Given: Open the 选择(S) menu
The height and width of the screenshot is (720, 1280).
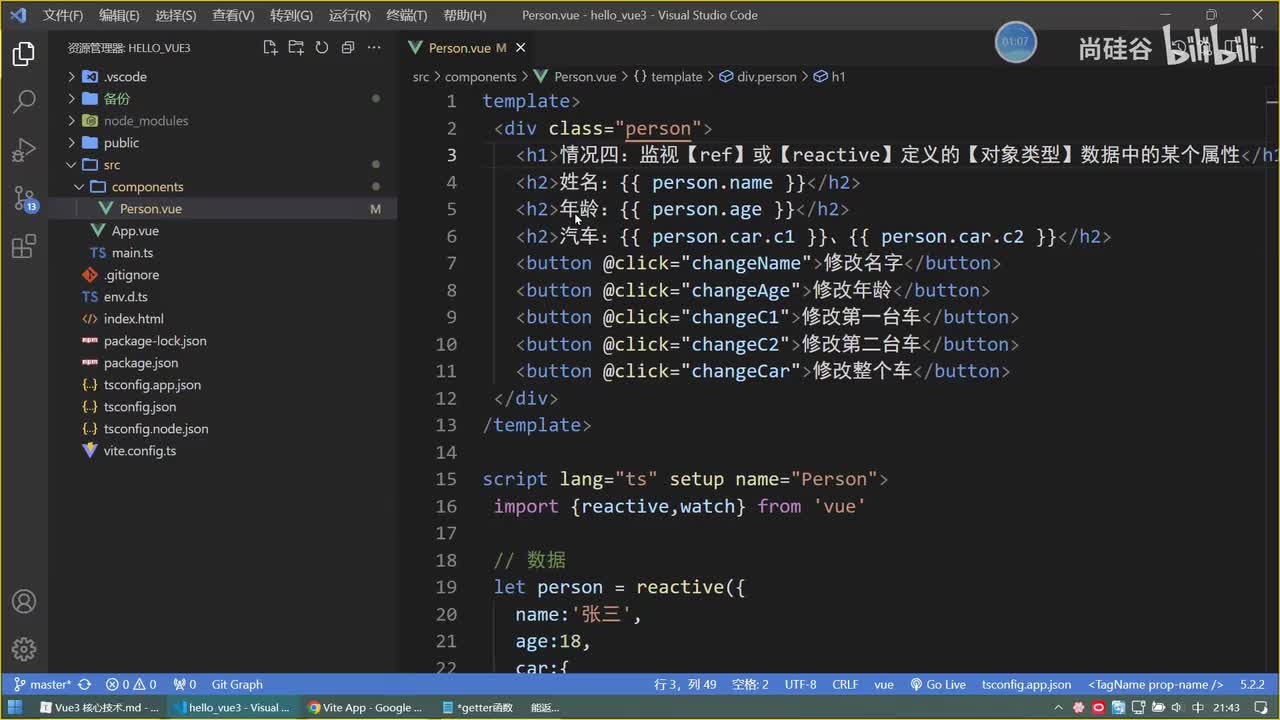Looking at the screenshot, I should pos(176,16).
